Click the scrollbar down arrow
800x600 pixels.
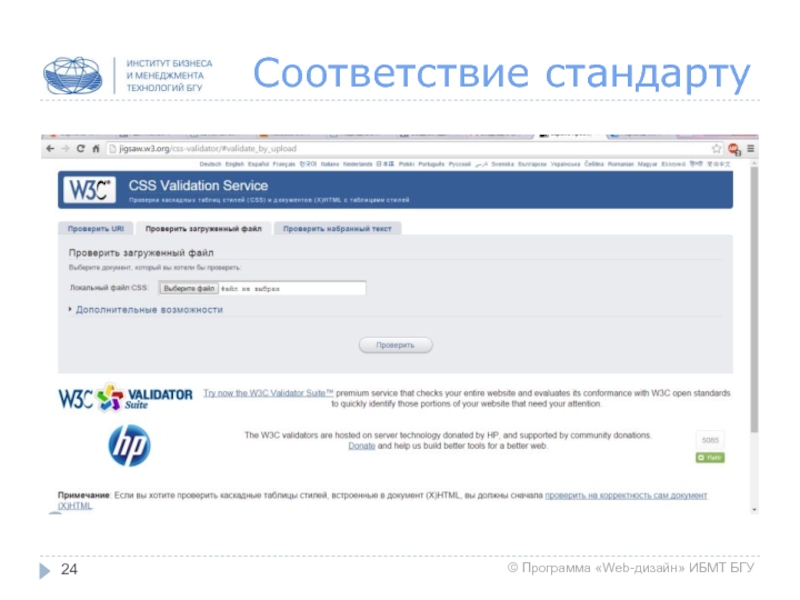[x=754, y=509]
